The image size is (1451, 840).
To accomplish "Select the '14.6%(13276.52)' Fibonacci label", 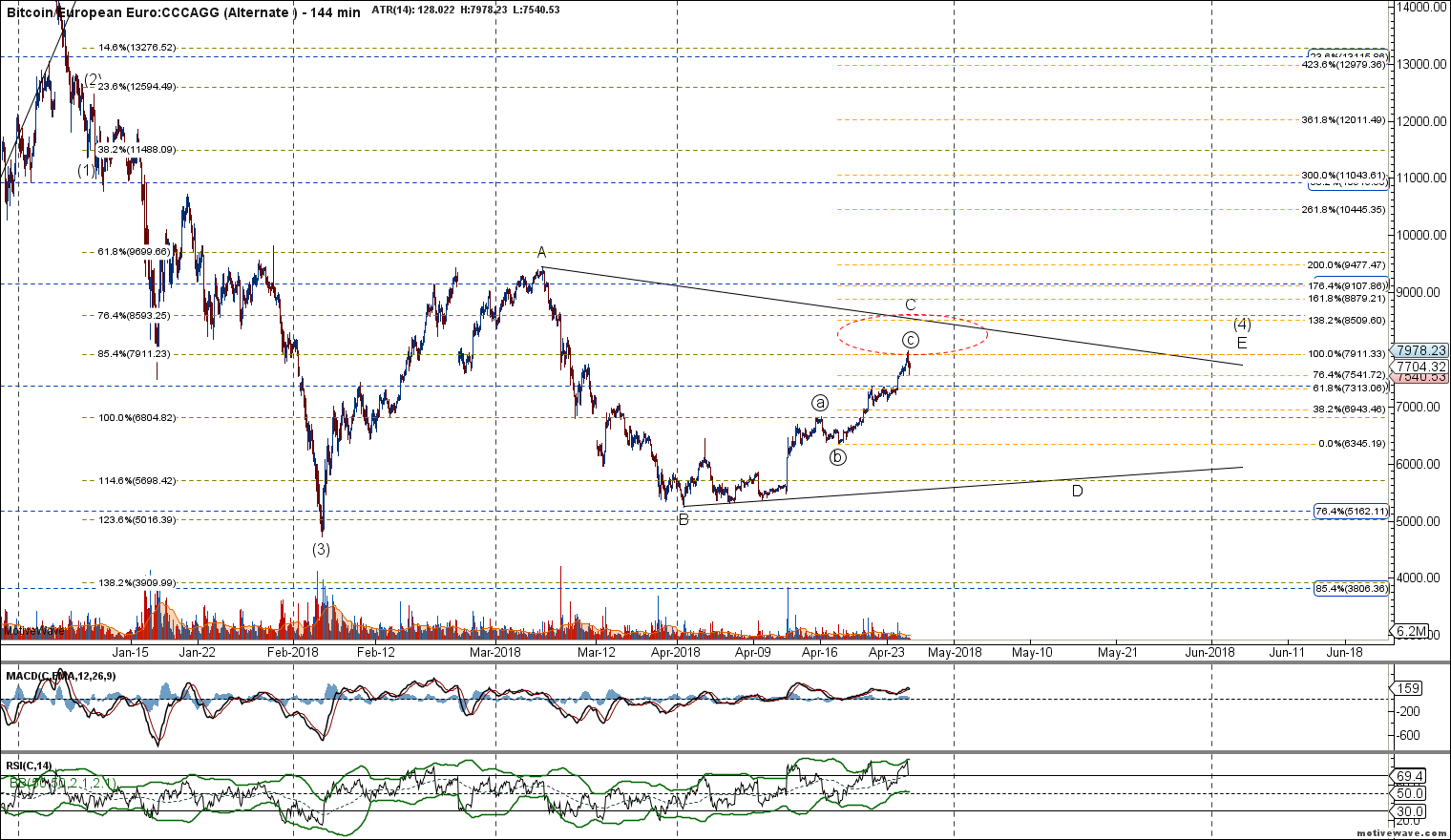I will [137, 47].
